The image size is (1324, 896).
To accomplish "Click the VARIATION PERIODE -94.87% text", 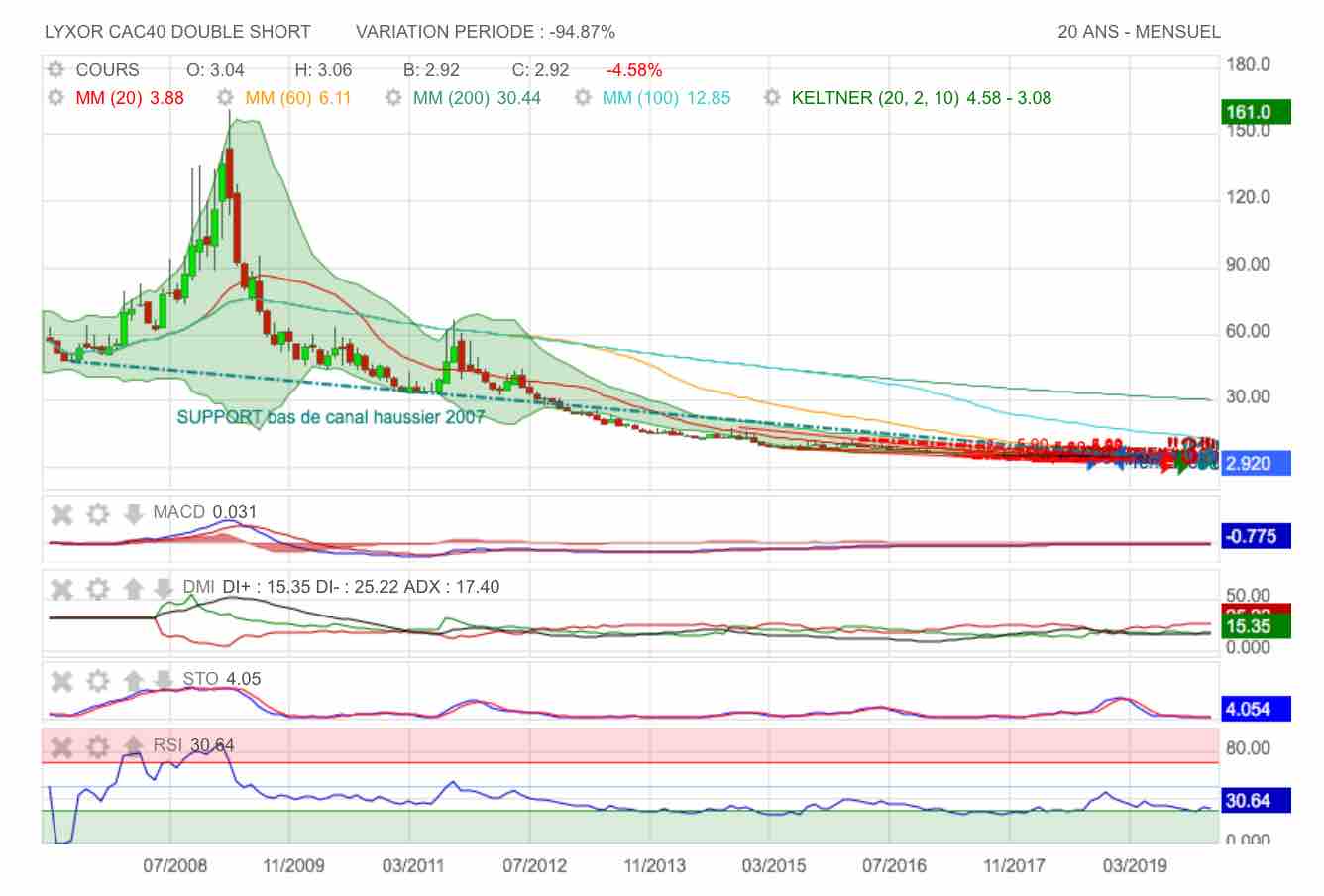I will pyautogui.click(x=486, y=32).
